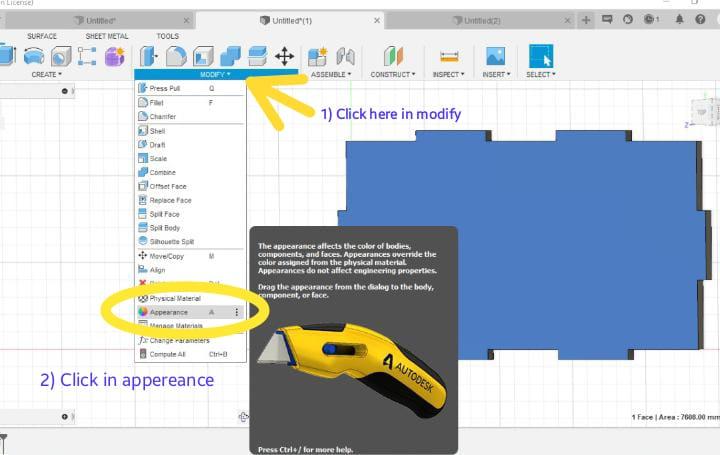This screenshot has height=455, width=720.
Task: Add a new design tab with plus icon
Action: coord(586,20)
